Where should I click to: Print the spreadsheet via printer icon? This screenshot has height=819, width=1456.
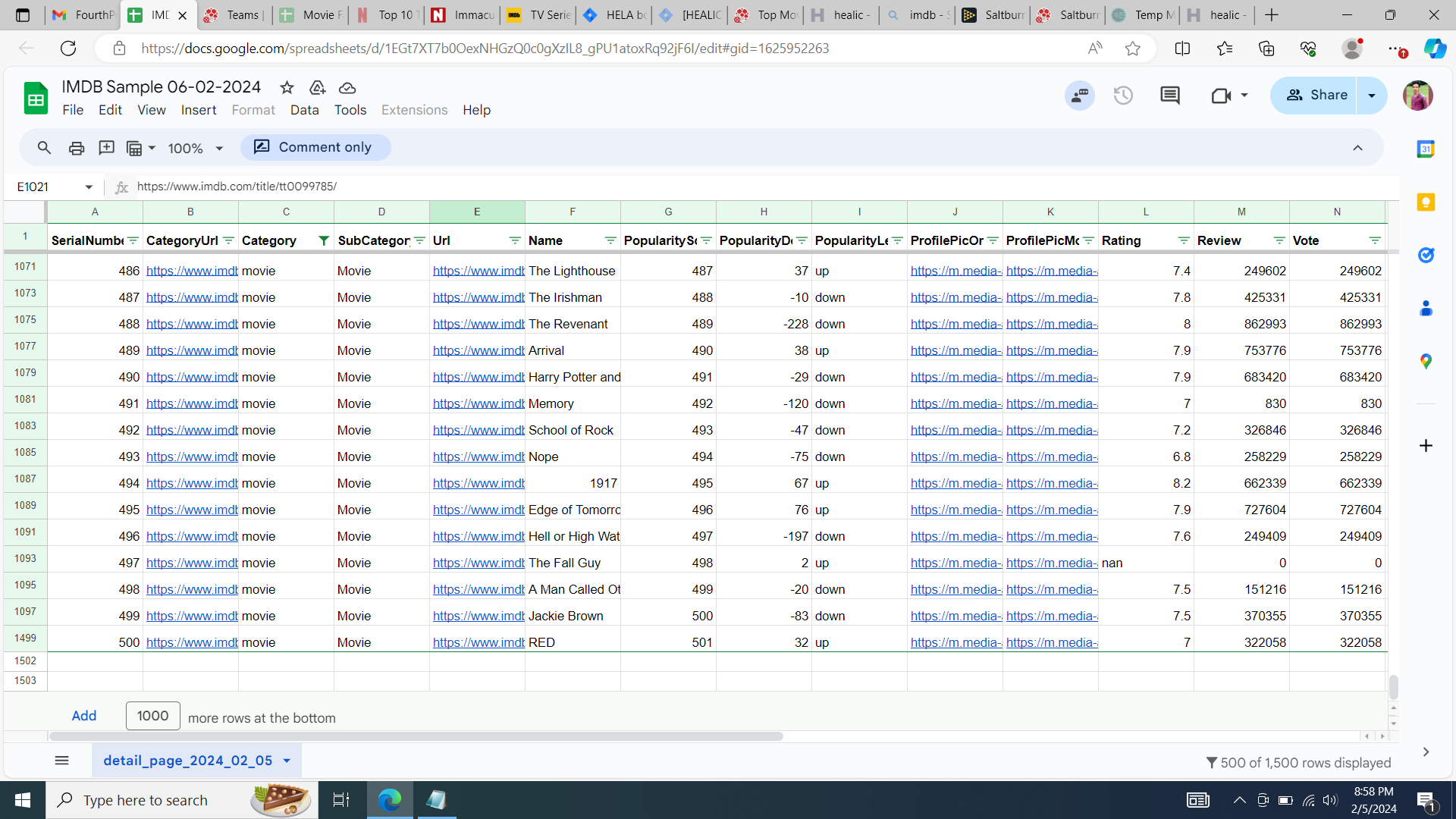pos(76,148)
